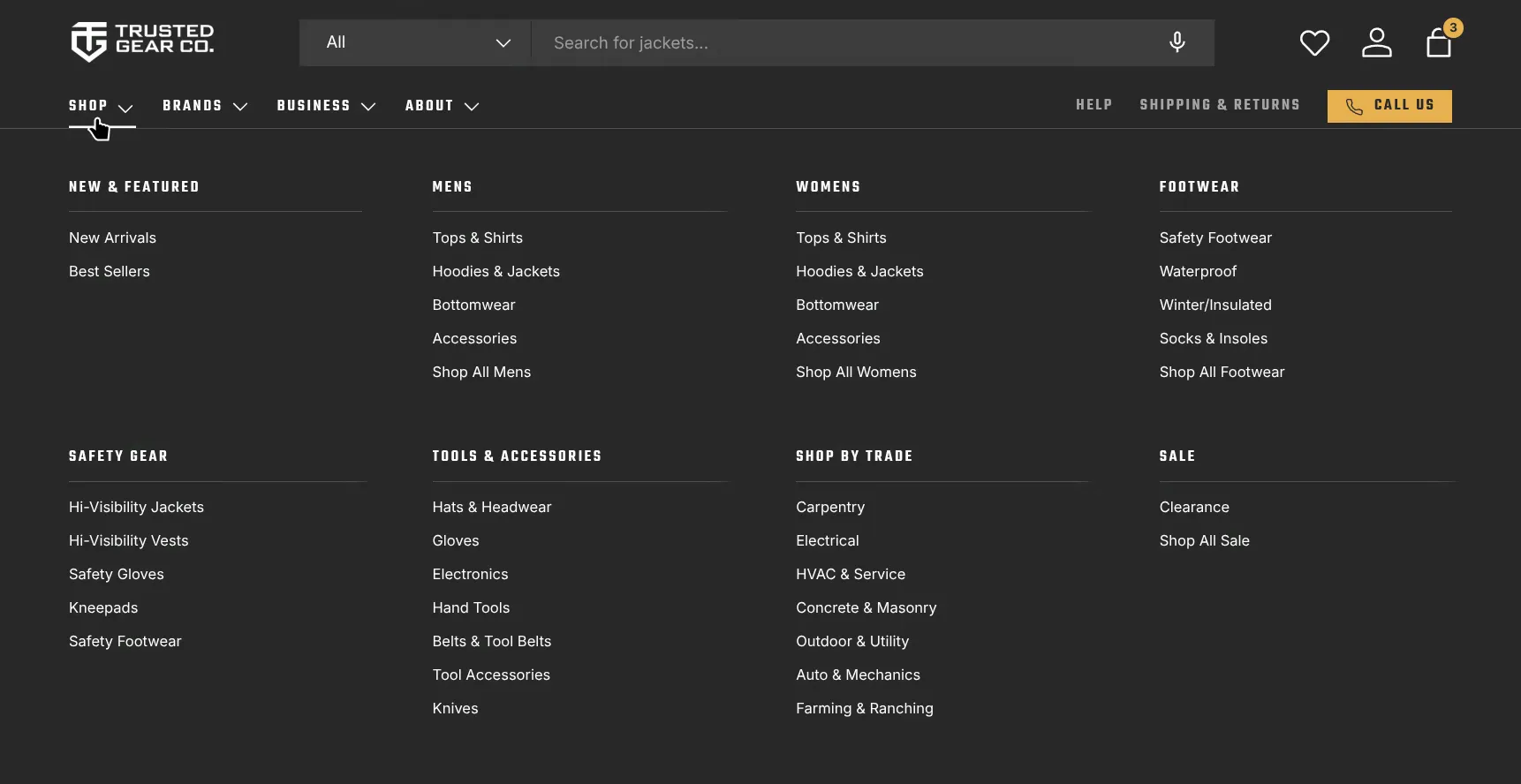1521x784 pixels.
Task: Open Hi-Visibility Vests
Action: click(x=129, y=540)
